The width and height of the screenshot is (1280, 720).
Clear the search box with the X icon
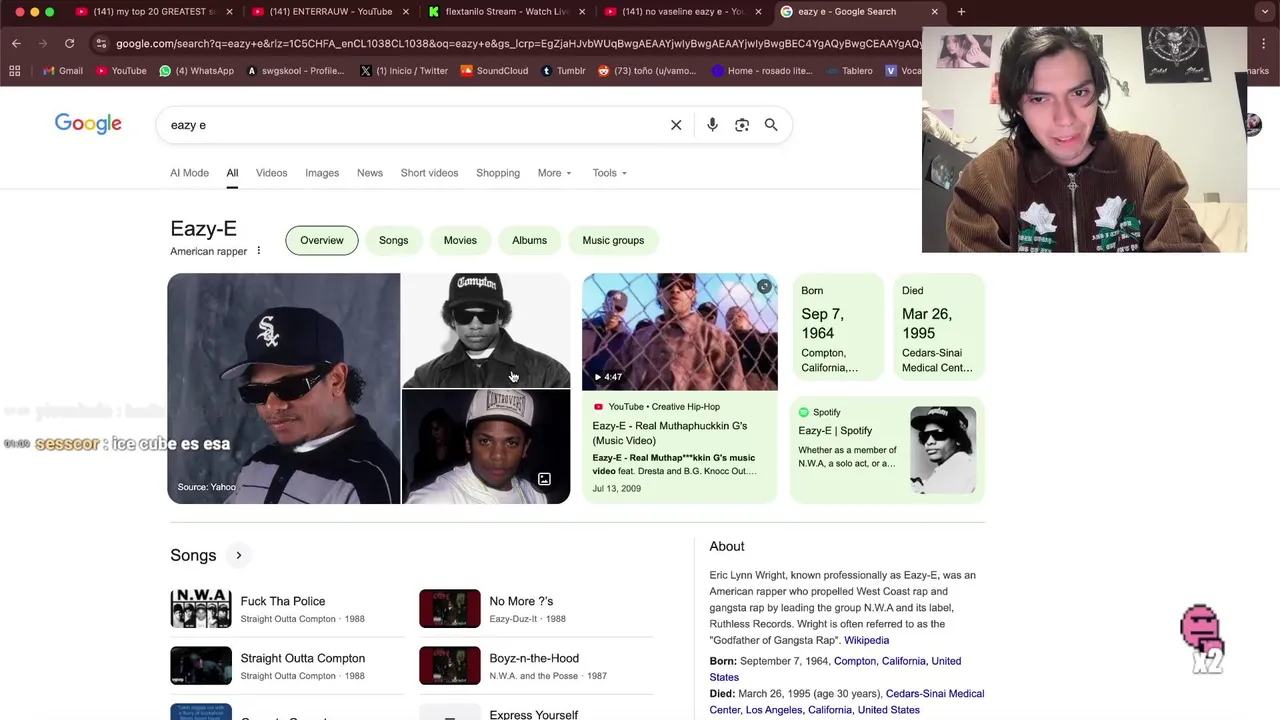676,125
